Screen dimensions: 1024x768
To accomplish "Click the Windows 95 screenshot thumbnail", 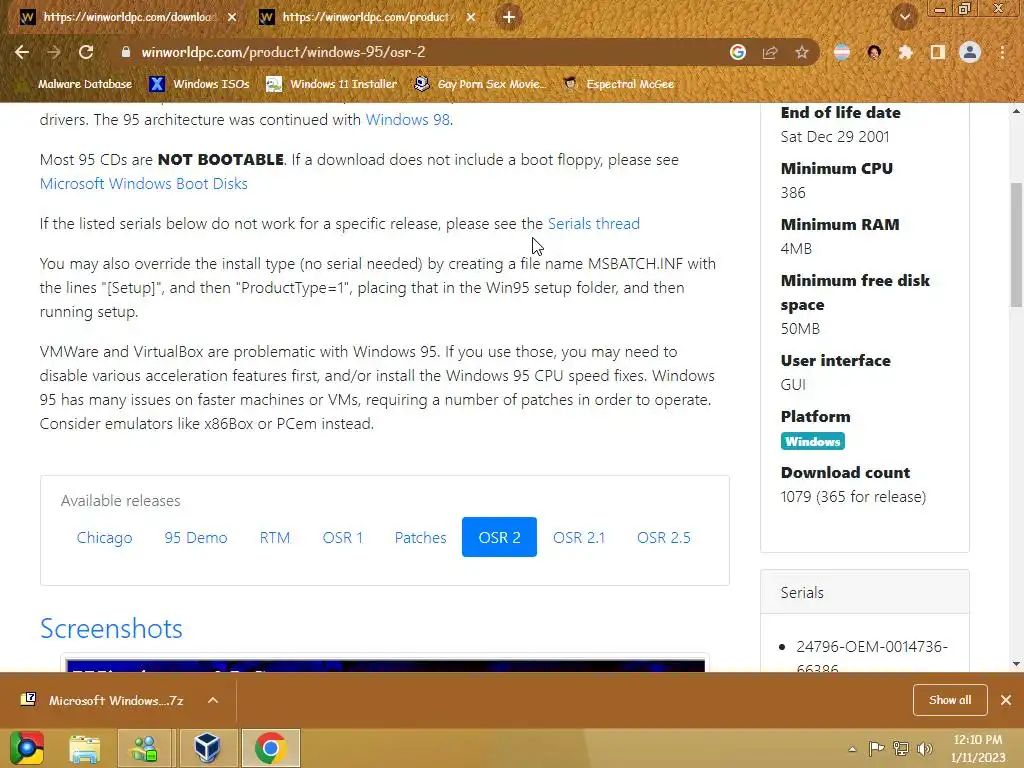I will tap(385, 664).
